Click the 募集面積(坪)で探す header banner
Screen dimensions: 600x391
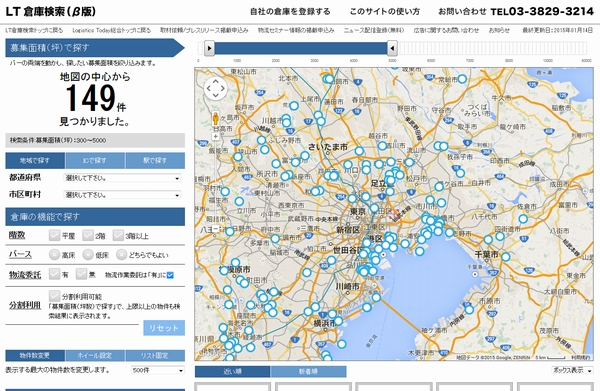pos(95,48)
